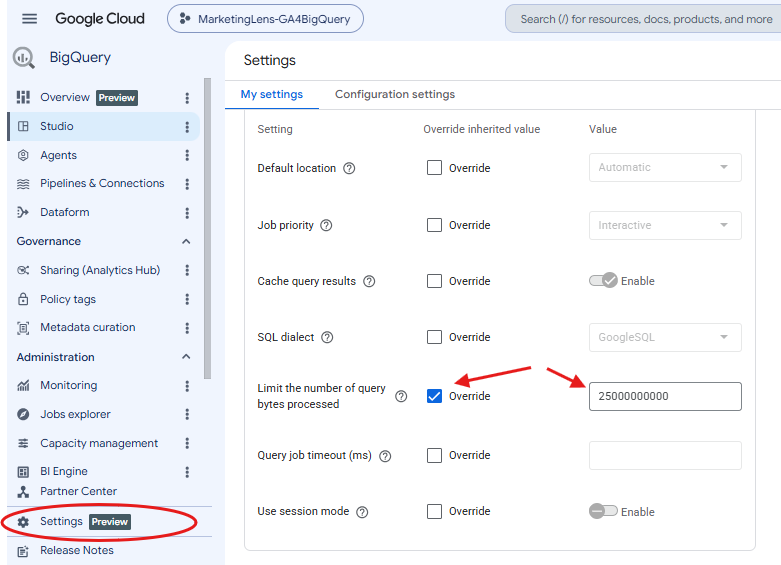Screen dimensions: 781x565
Task: Open the MarketingLens-GA4BigQuery project picker
Action: pyautogui.click(x=265, y=19)
